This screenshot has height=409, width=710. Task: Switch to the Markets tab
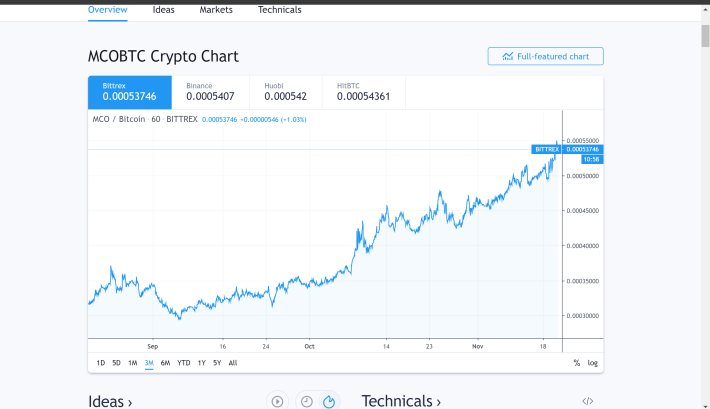coord(216,10)
